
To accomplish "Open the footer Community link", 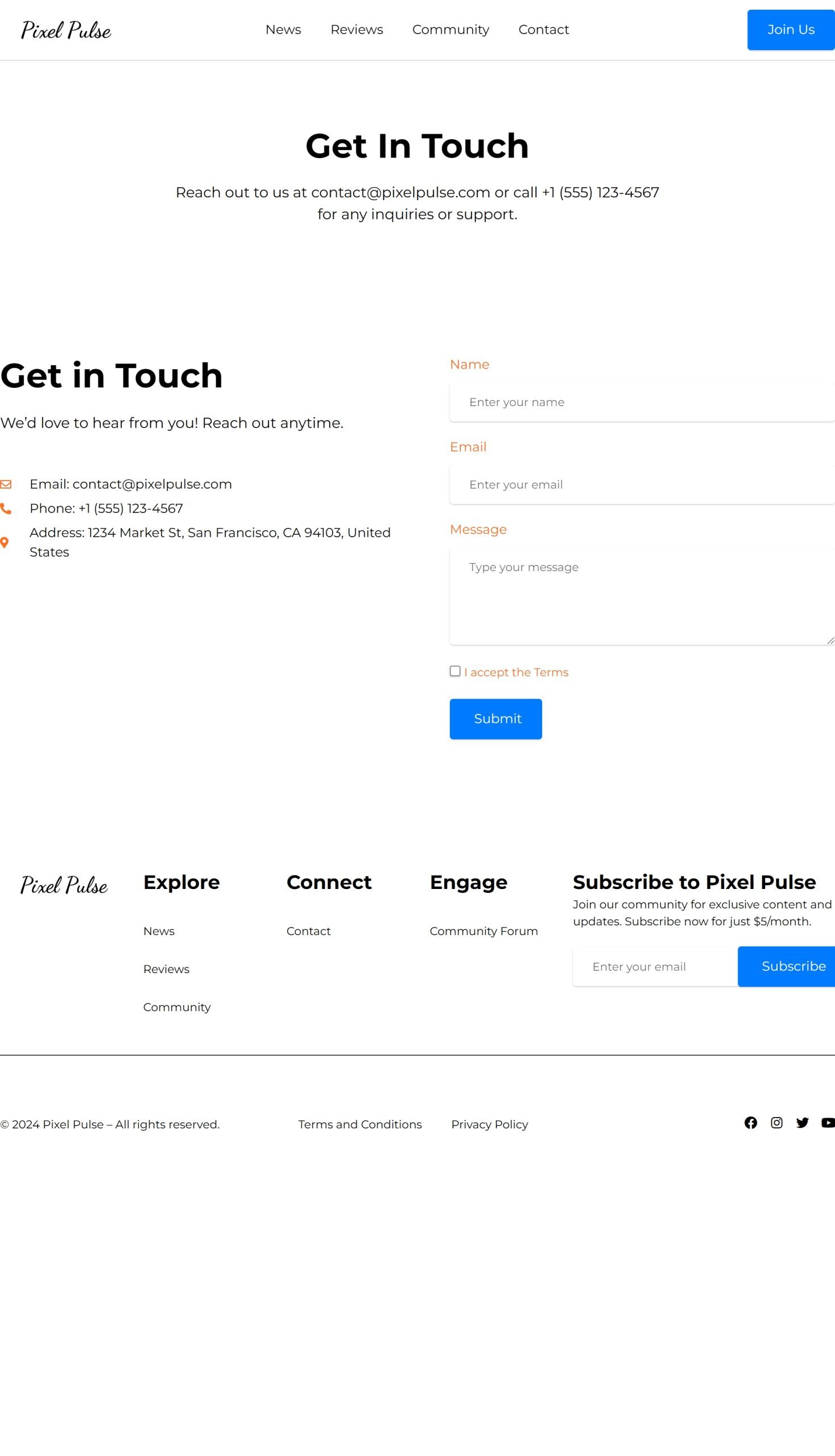I will (x=177, y=1008).
